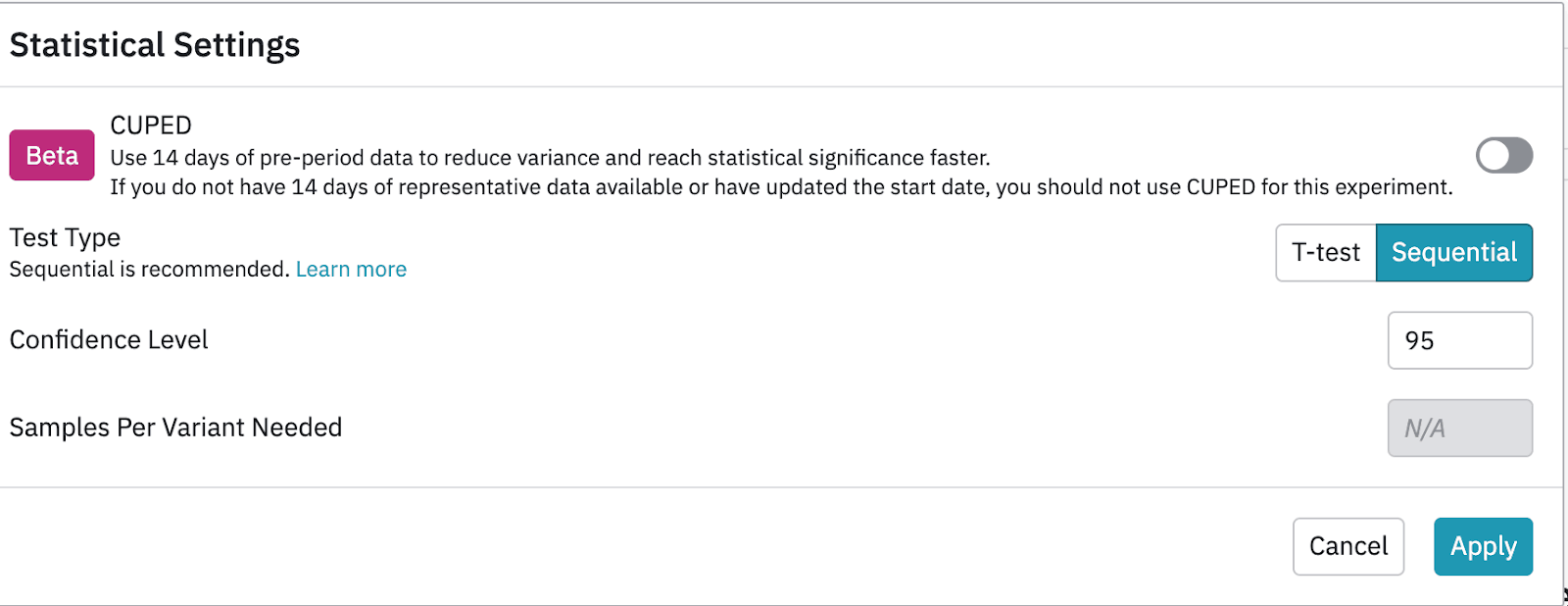1568x606 pixels.
Task: Click the Confidence Level input field
Action: click(x=1459, y=340)
